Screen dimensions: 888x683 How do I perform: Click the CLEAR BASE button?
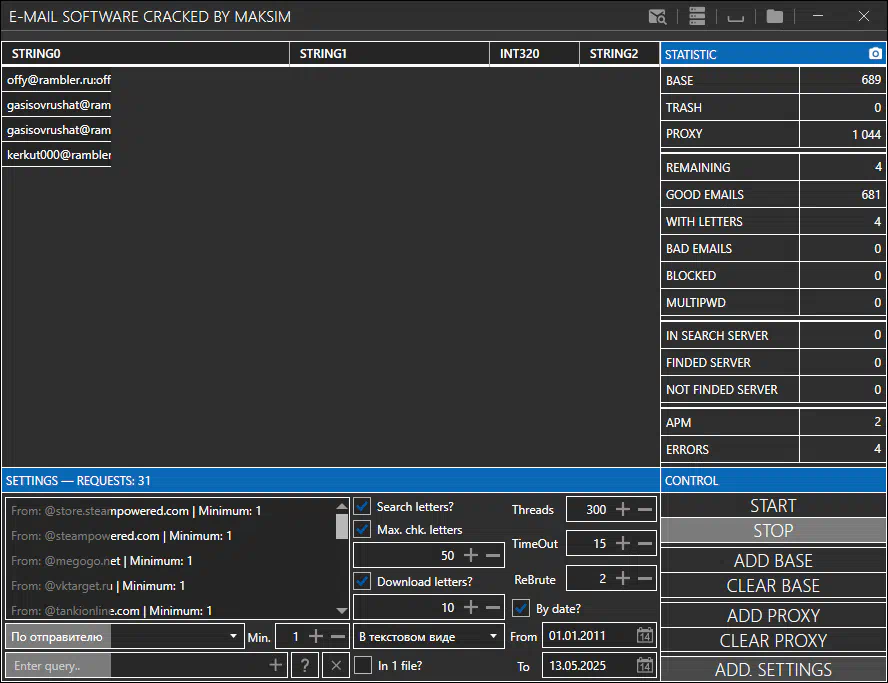[x=773, y=585]
